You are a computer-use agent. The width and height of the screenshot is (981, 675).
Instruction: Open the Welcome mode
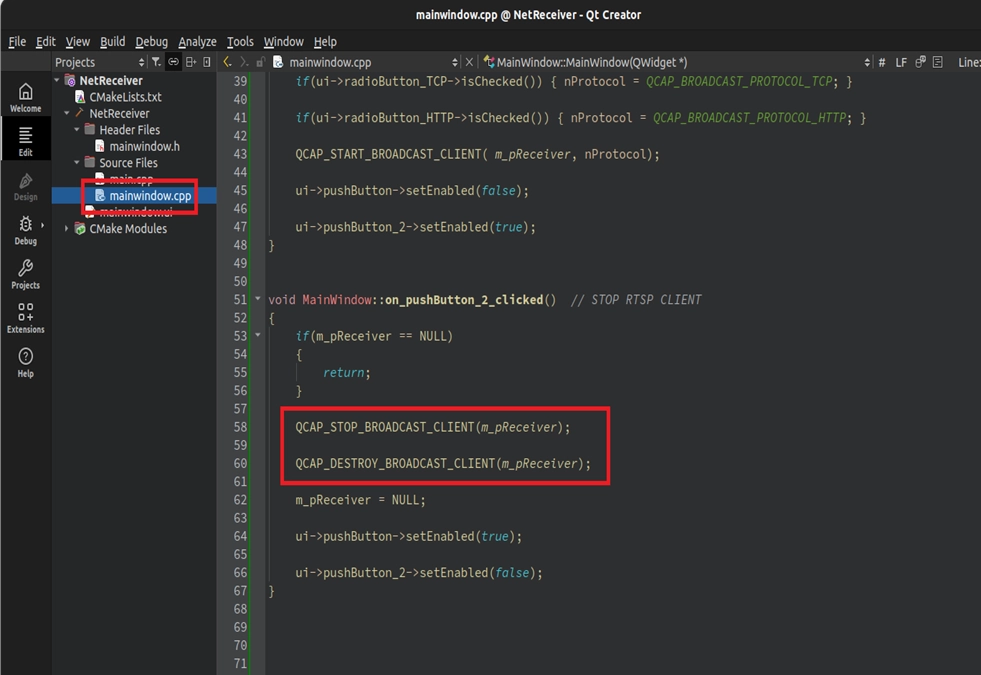tap(25, 98)
